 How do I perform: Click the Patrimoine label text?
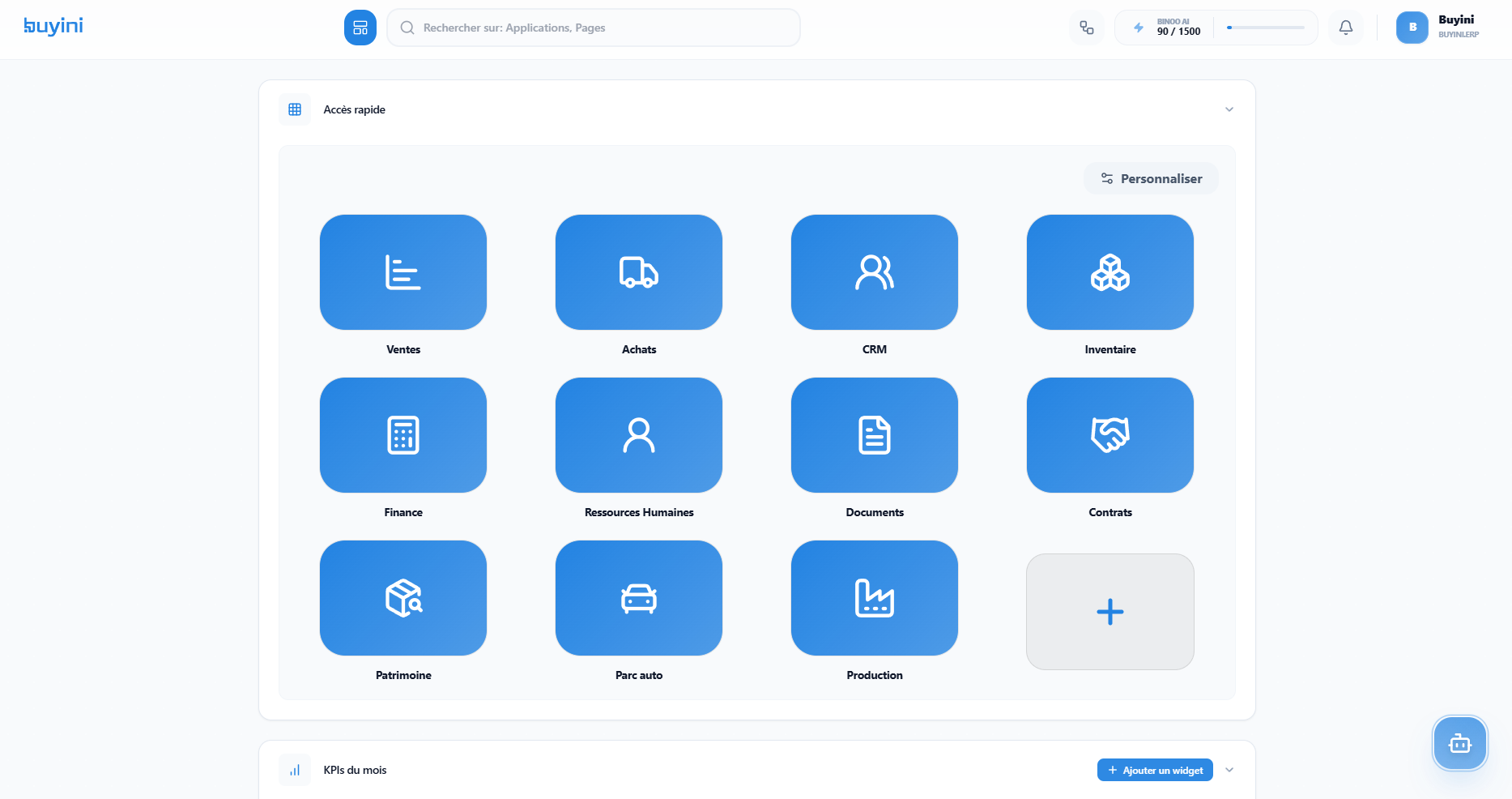(x=403, y=675)
